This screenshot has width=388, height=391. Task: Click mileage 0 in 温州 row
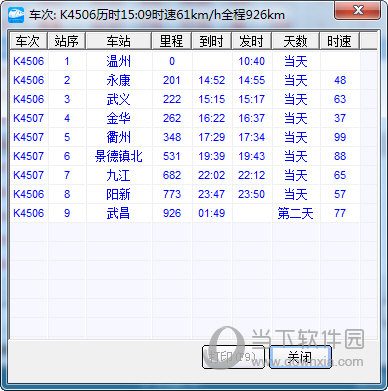click(172, 61)
